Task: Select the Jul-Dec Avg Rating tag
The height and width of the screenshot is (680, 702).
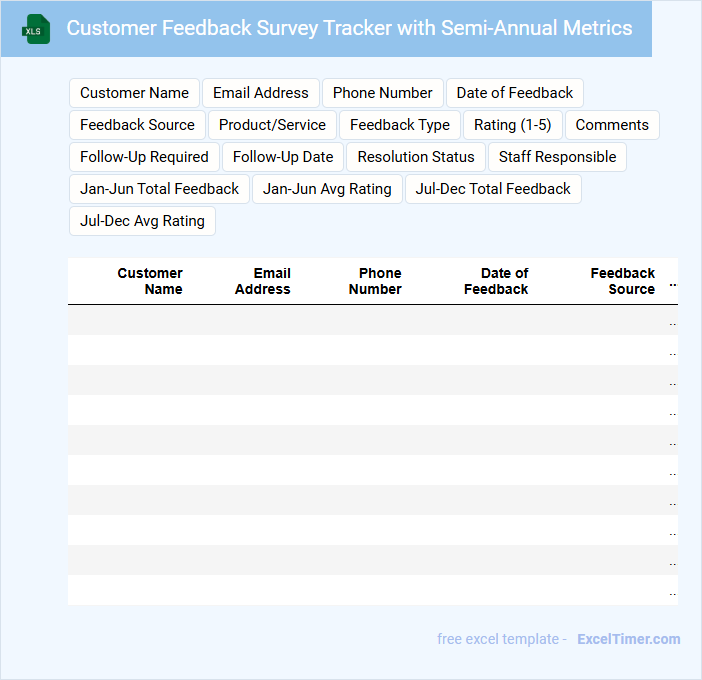Action: (x=142, y=221)
